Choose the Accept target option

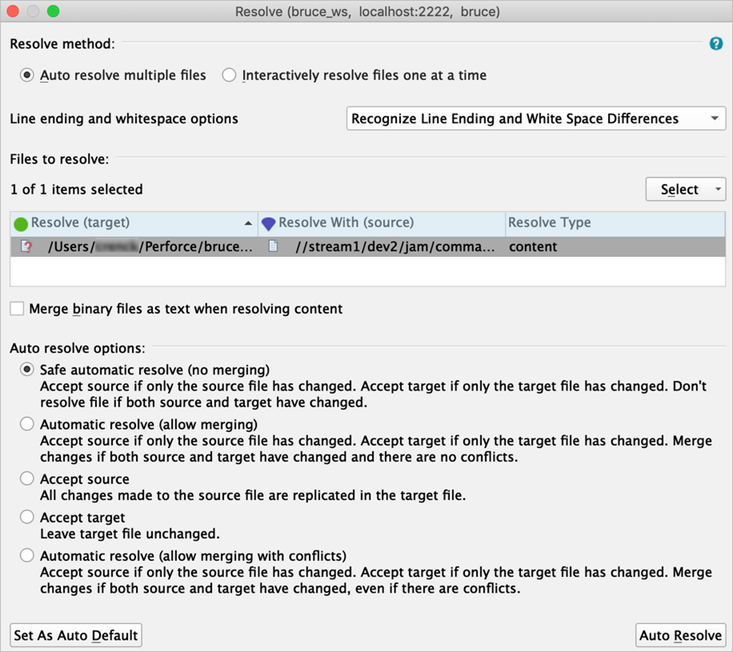[x=27, y=518]
